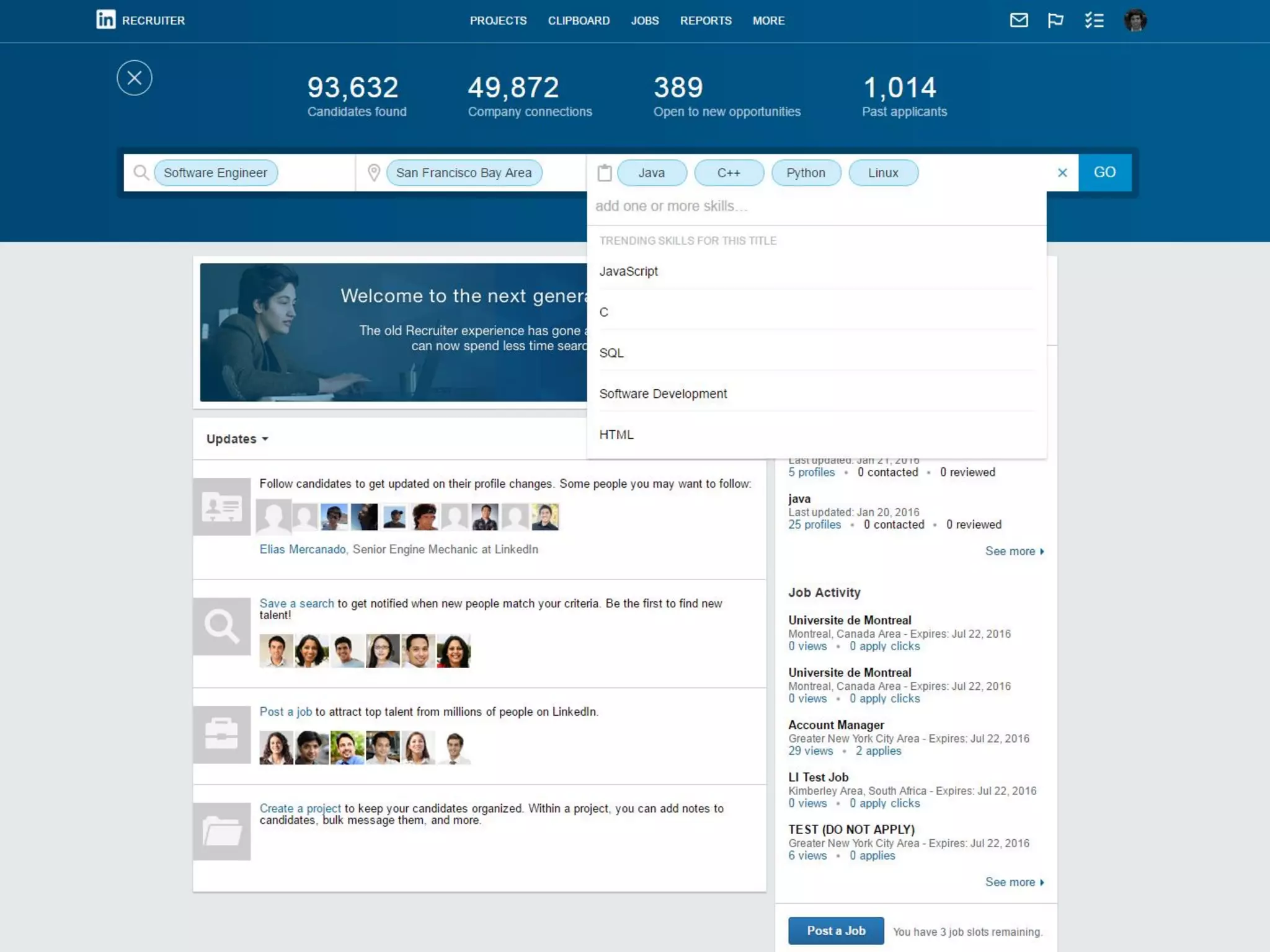This screenshot has height=952, width=1270.
Task: Select the C++ skill chip
Action: click(x=729, y=173)
